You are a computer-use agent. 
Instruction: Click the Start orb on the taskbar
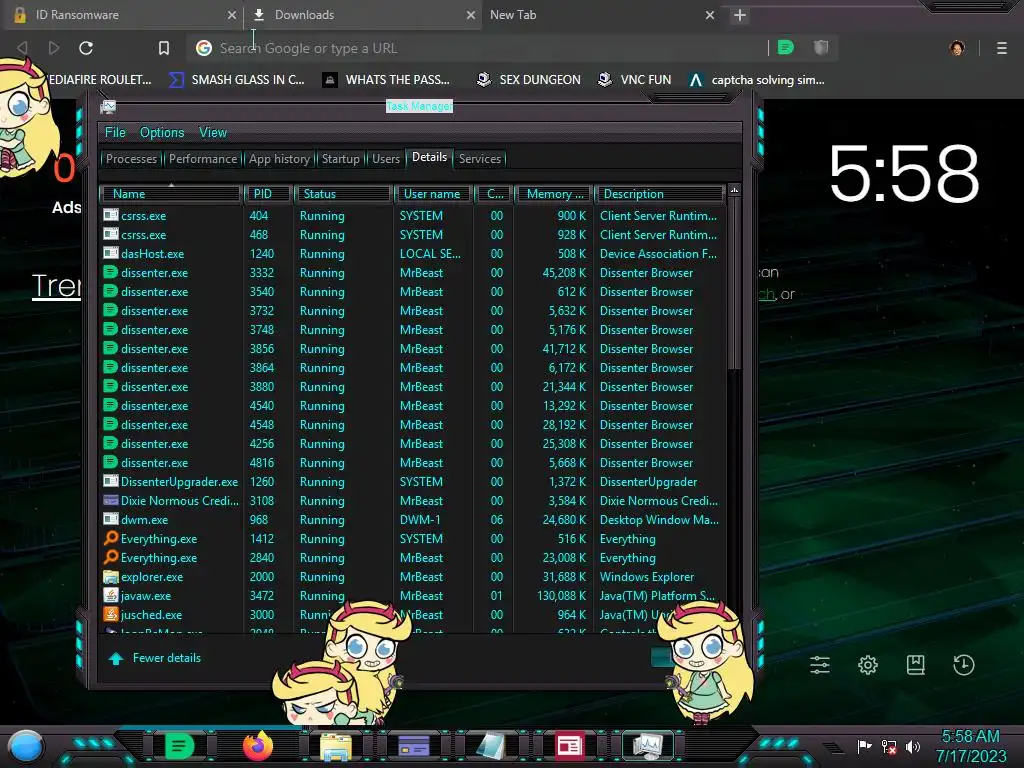click(26, 746)
